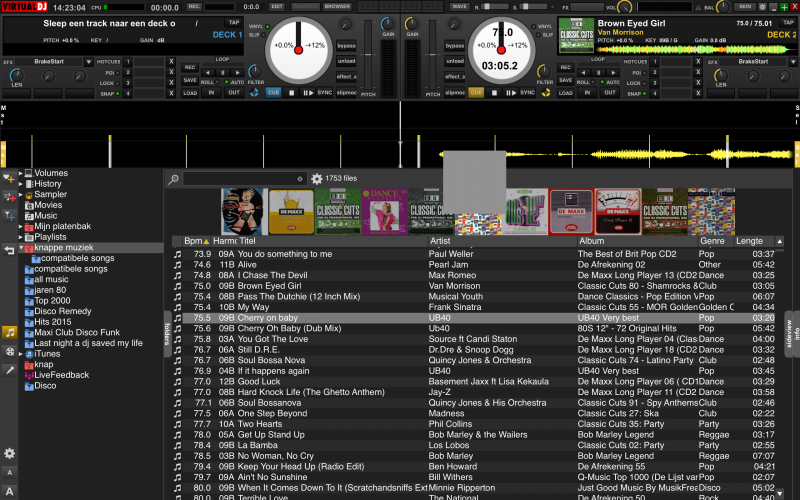800x500 pixels.
Task: Click the unload button on Deck 1
Action: click(346, 61)
